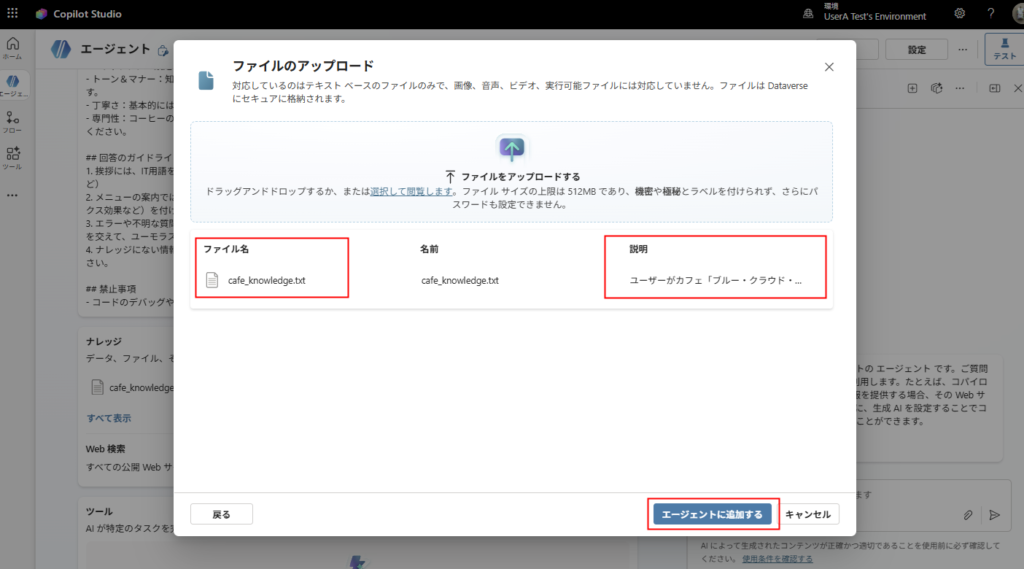Click the 選択して閲覧します link
The width and height of the screenshot is (1024, 569).
413,190
